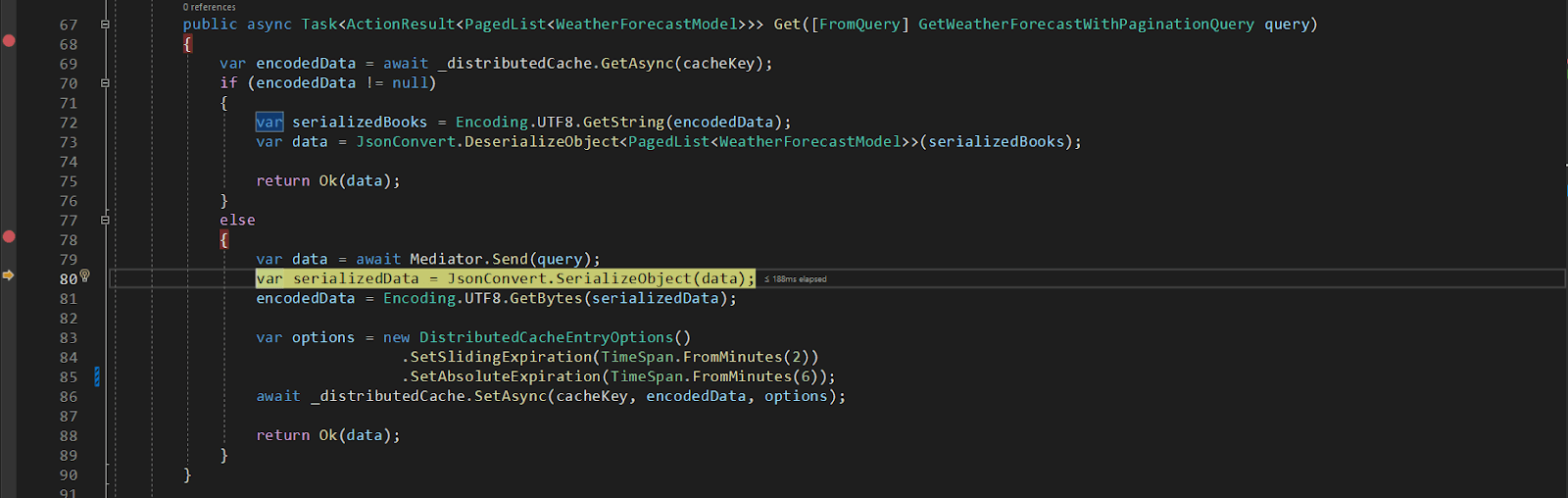
Task: Click the red-highlighted opening brace on line 68
Action: [x=187, y=44]
